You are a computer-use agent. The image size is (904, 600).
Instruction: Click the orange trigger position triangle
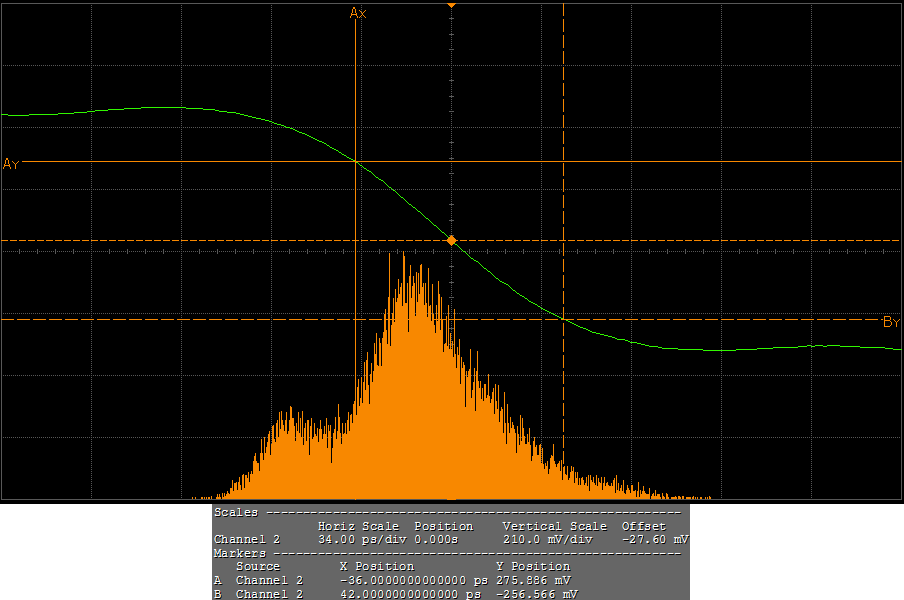click(451, 5)
